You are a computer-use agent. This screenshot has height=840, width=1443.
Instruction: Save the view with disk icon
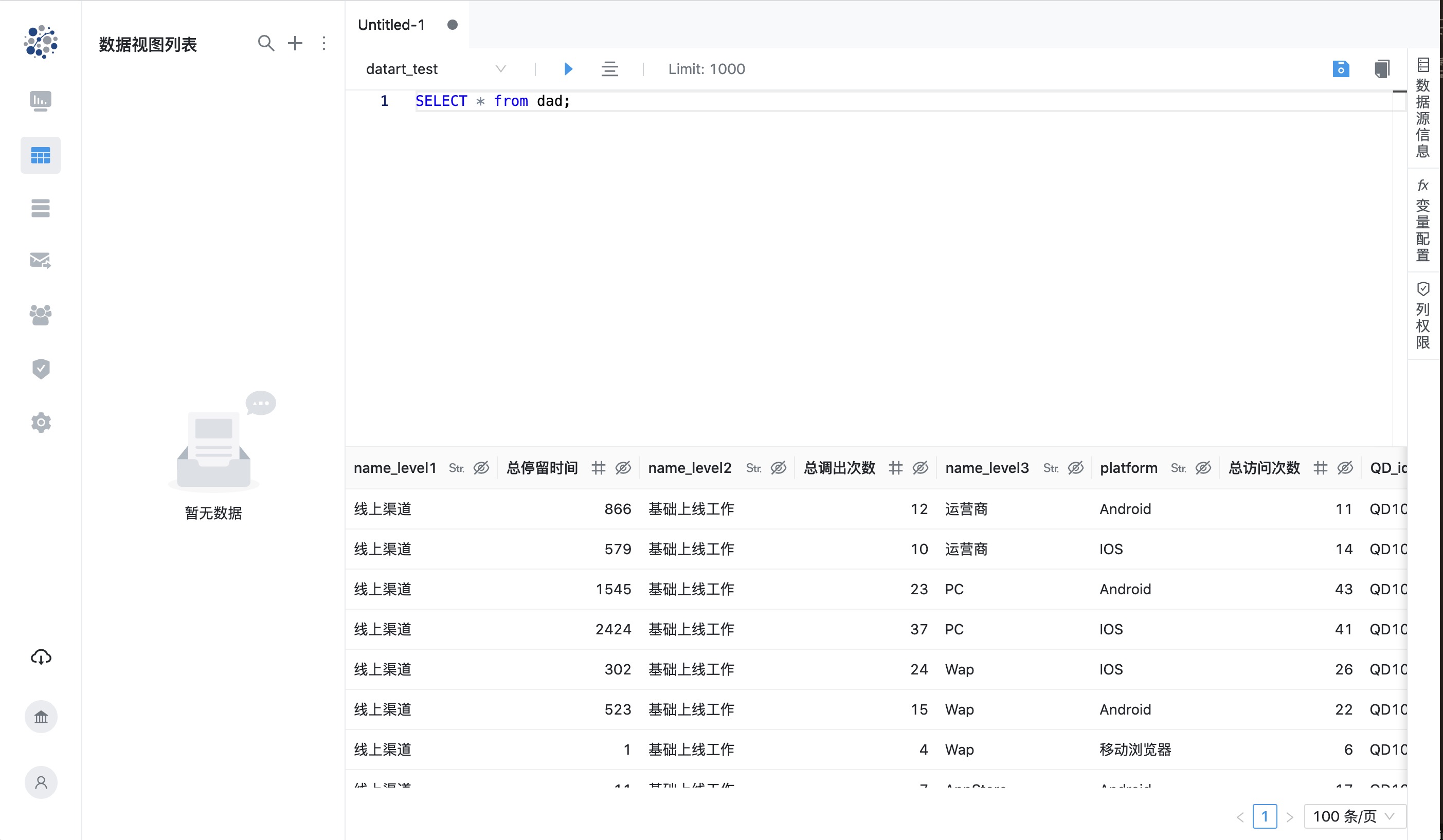coord(1341,69)
